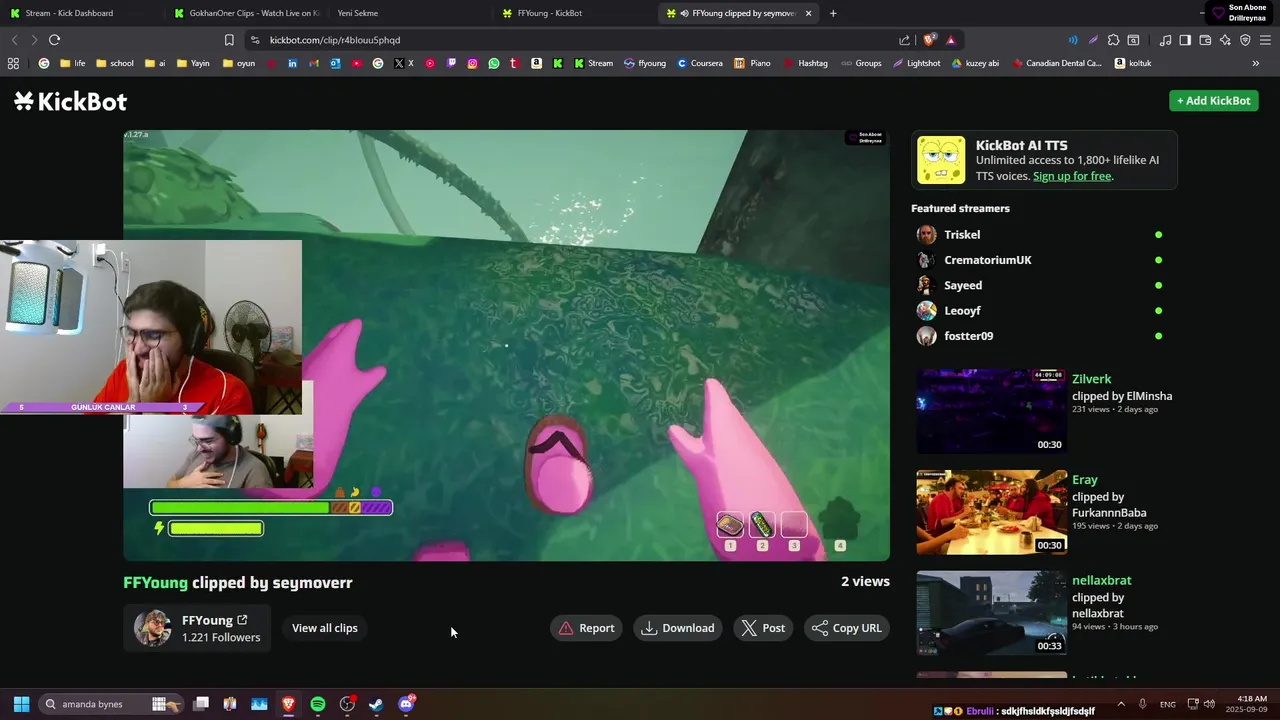Open the Amazon bookmark icon

tap(536, 63)
